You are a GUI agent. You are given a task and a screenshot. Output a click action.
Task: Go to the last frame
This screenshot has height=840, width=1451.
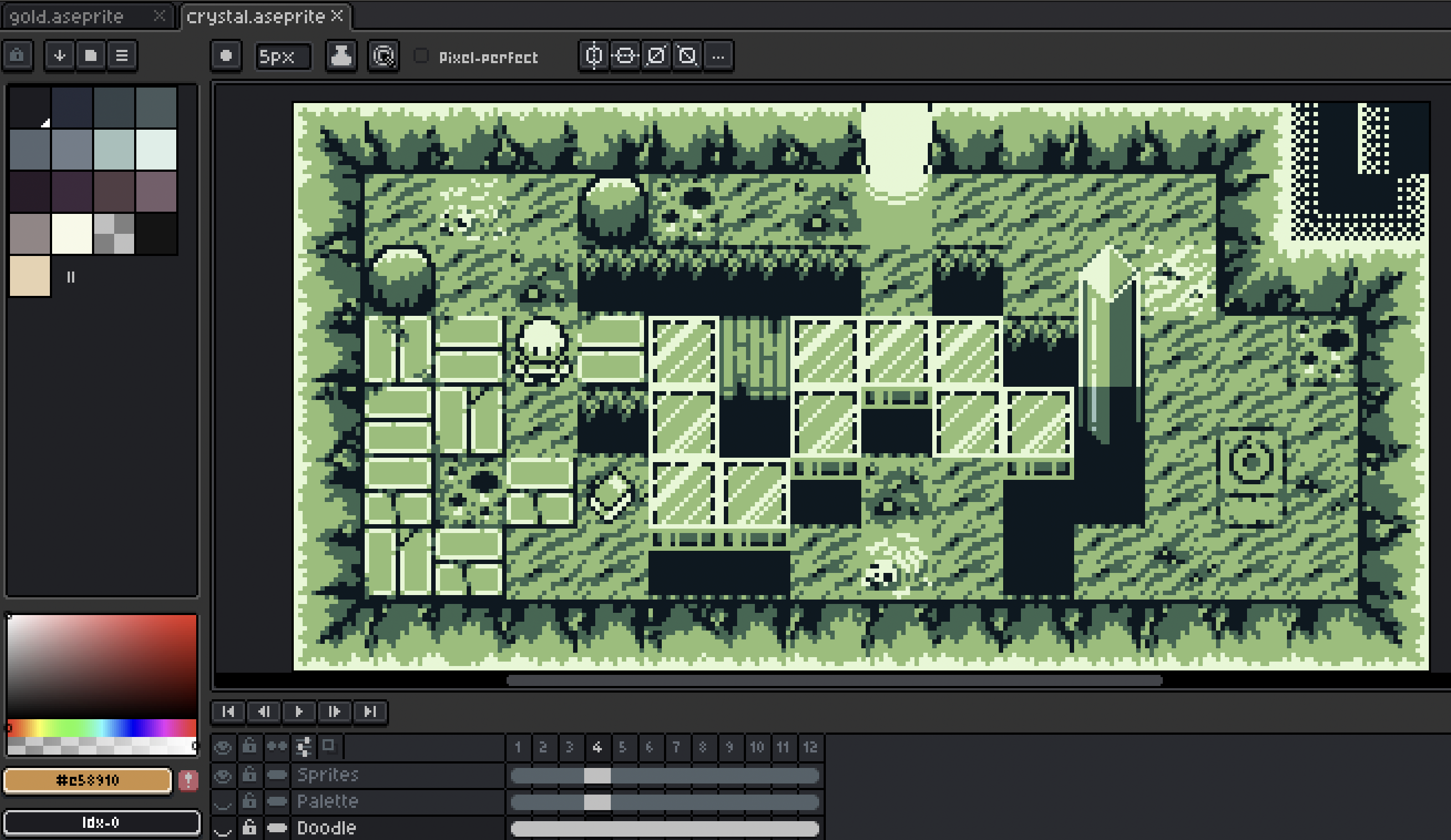370,711
